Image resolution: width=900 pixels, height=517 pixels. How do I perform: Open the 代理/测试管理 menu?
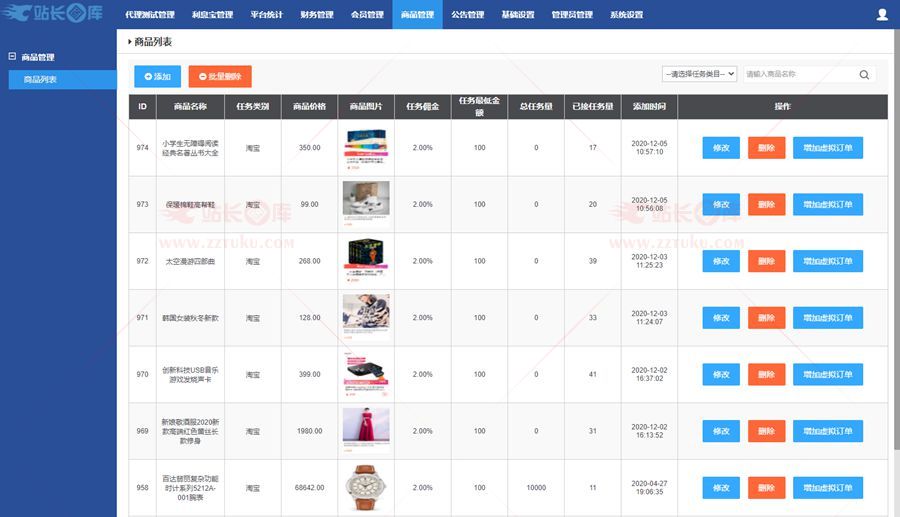coord(150,15)
